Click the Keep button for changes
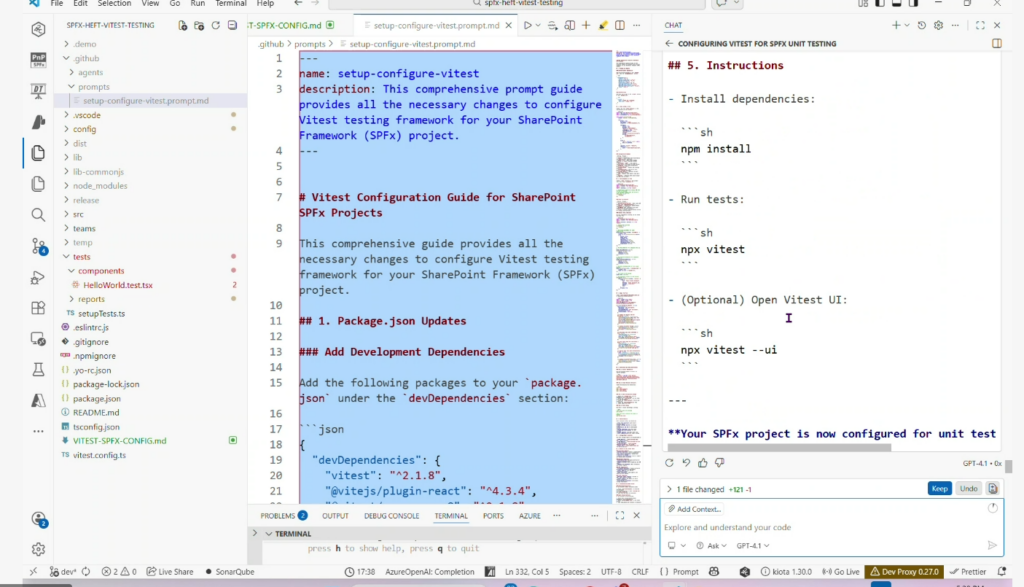1024x587 pixels. (x=939, y=489)
